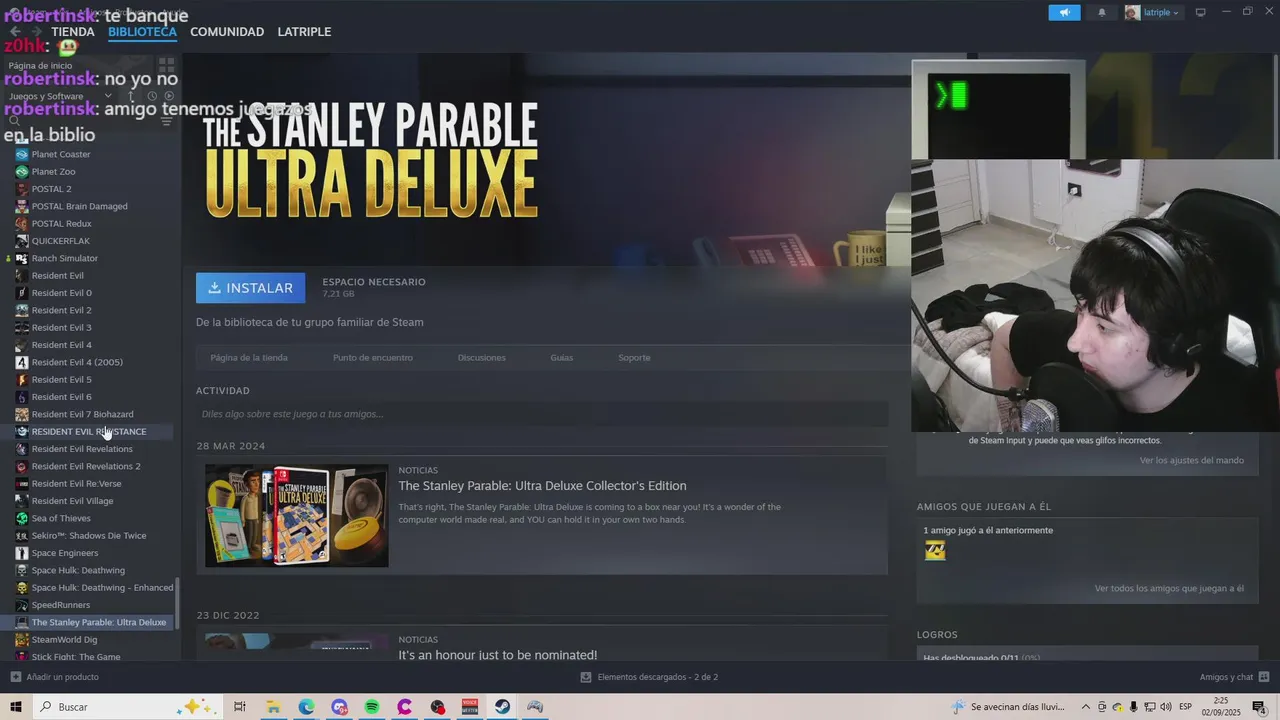Select SteamWorld Dig in the list

64,640
